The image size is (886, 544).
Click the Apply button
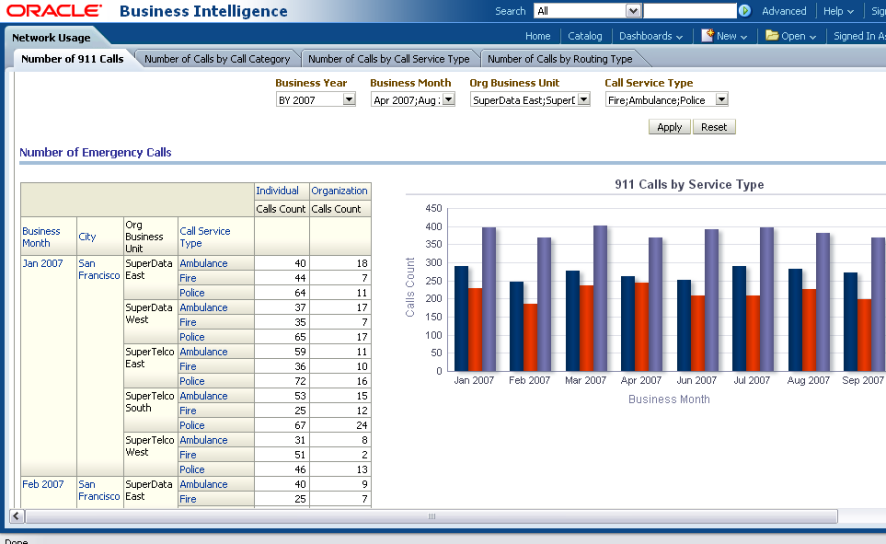[x=669, y=127]
